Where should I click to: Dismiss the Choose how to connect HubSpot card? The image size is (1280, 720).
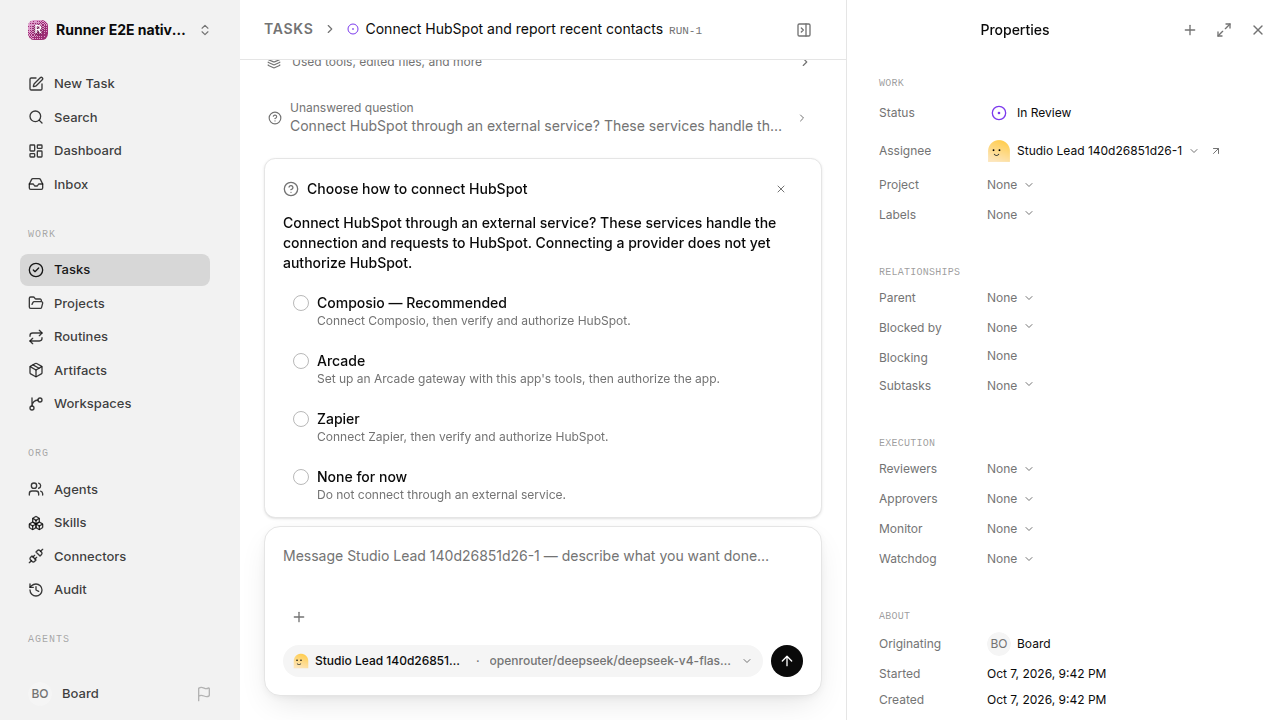[781, 189]
